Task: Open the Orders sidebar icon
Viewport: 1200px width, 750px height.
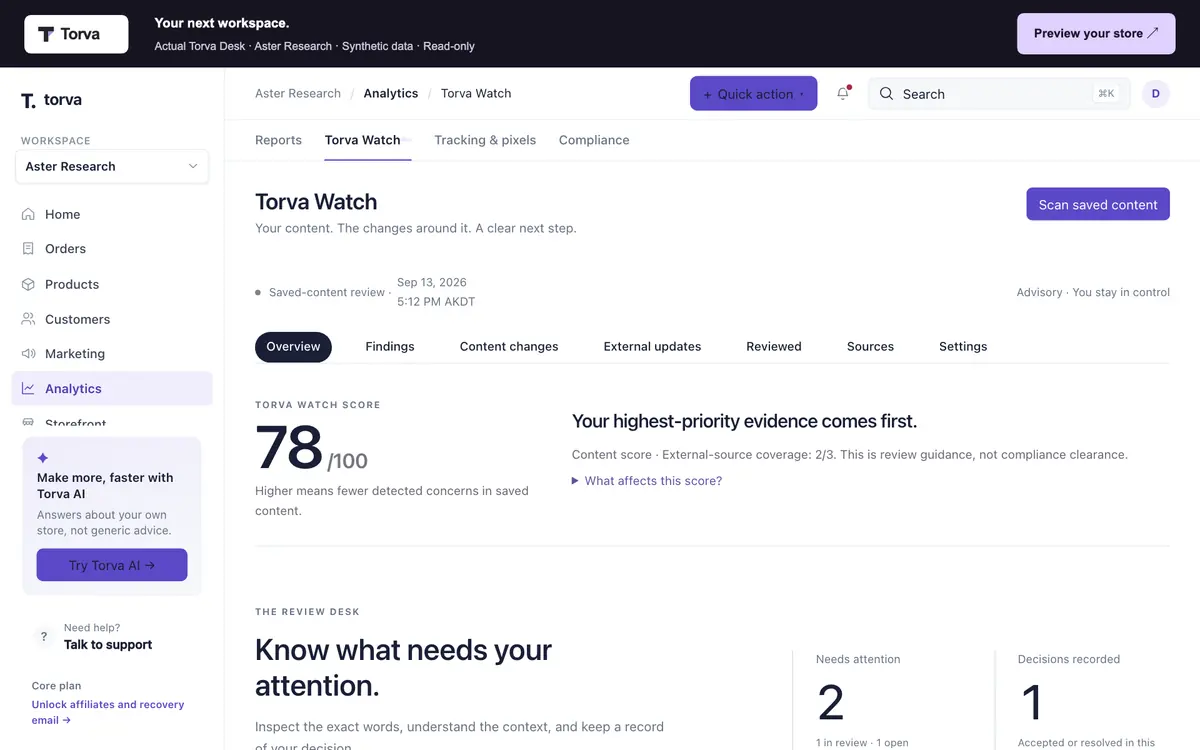Action: click(x=28, y=249)
